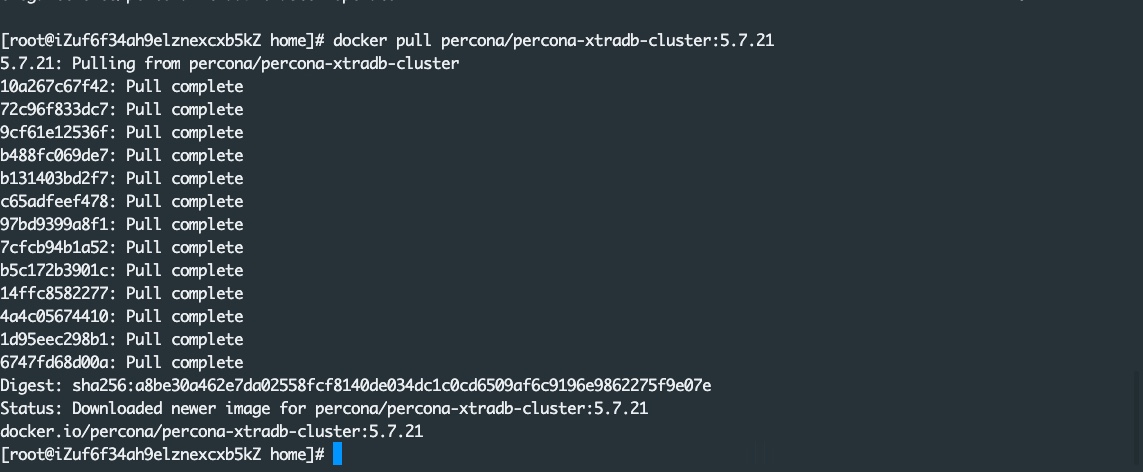Click layer ID c65adfeef478
Screen dimensions: 1143x472
pos(57,202)
